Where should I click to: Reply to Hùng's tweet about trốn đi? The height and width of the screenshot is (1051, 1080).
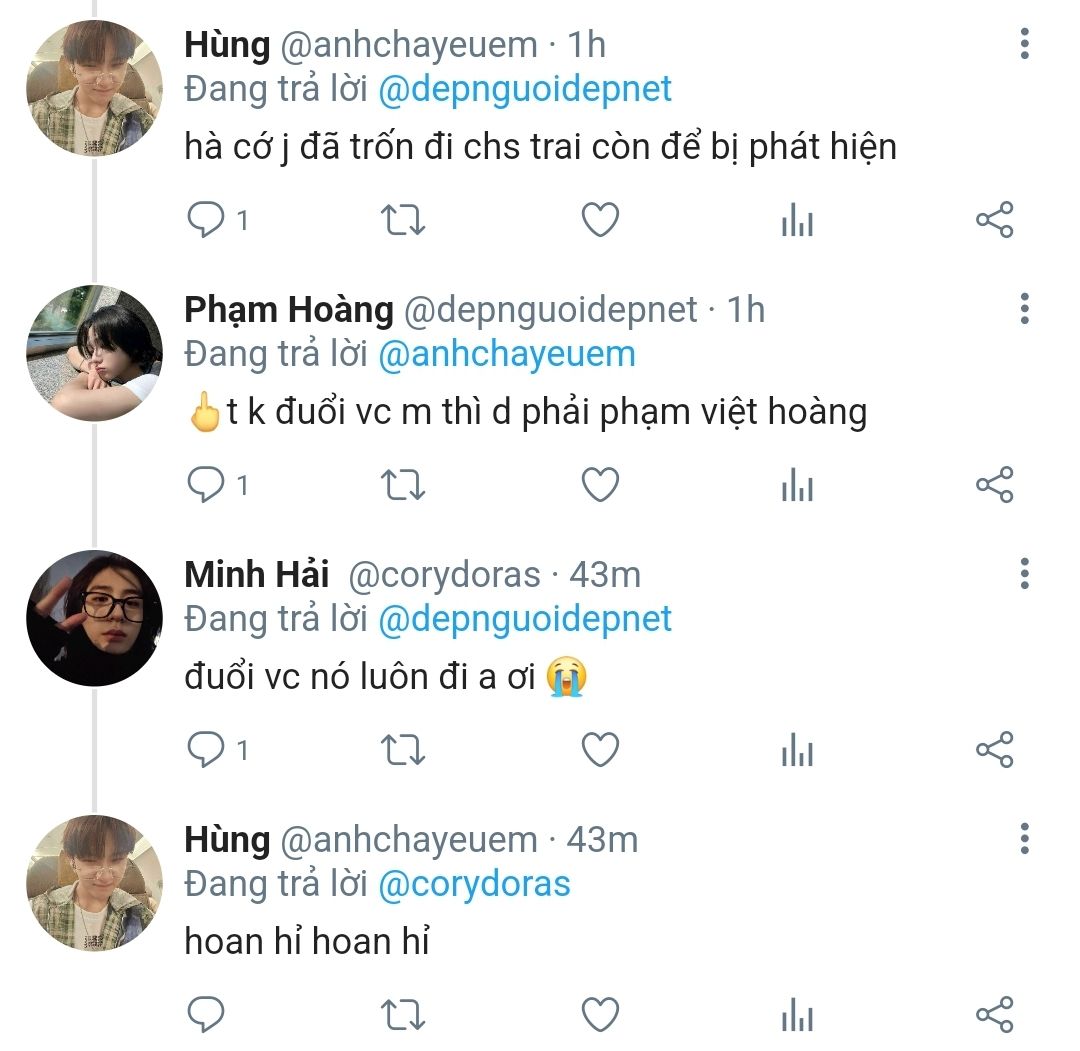206,220
